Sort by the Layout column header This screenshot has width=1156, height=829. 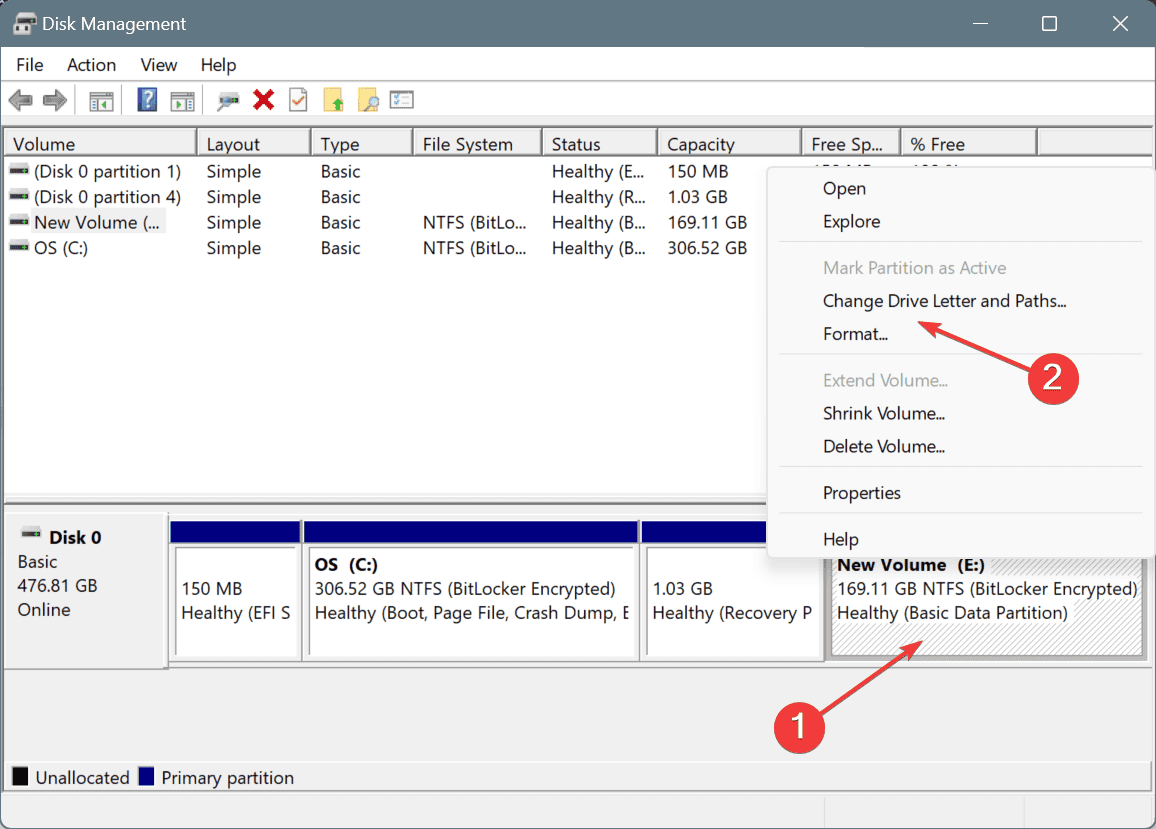pos(254,144)
